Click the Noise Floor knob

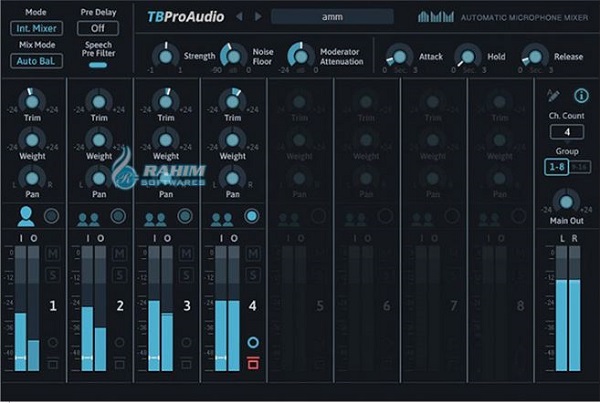234,57
